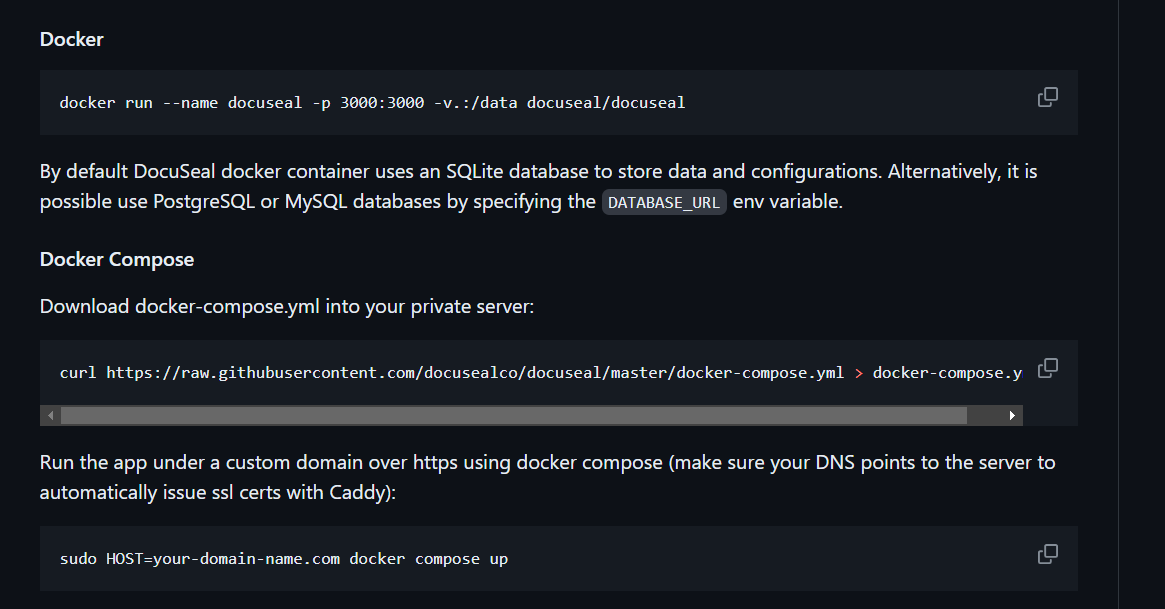Screen dimensions: 1165x609
Task: Click the Docker Compose heading
Action: (117, 259)
